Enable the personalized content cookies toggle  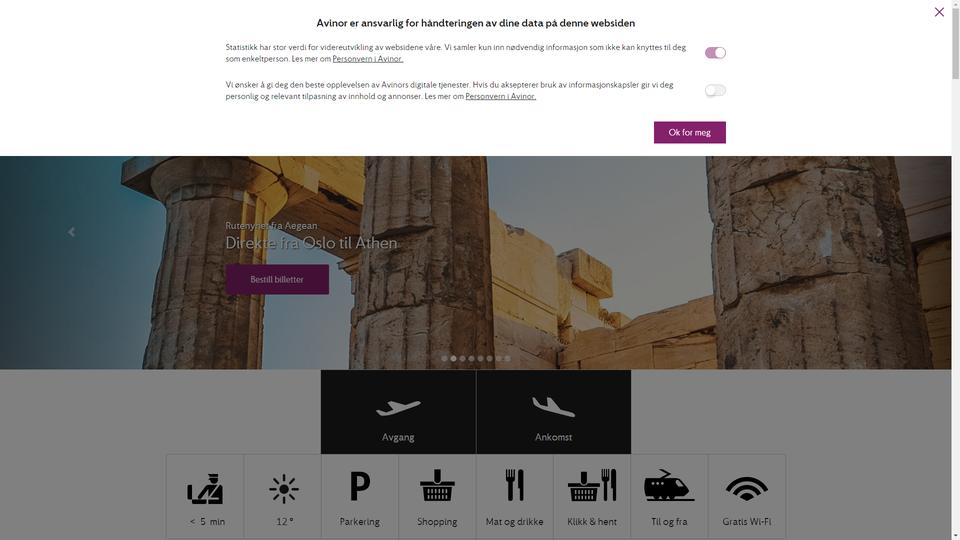715,91
